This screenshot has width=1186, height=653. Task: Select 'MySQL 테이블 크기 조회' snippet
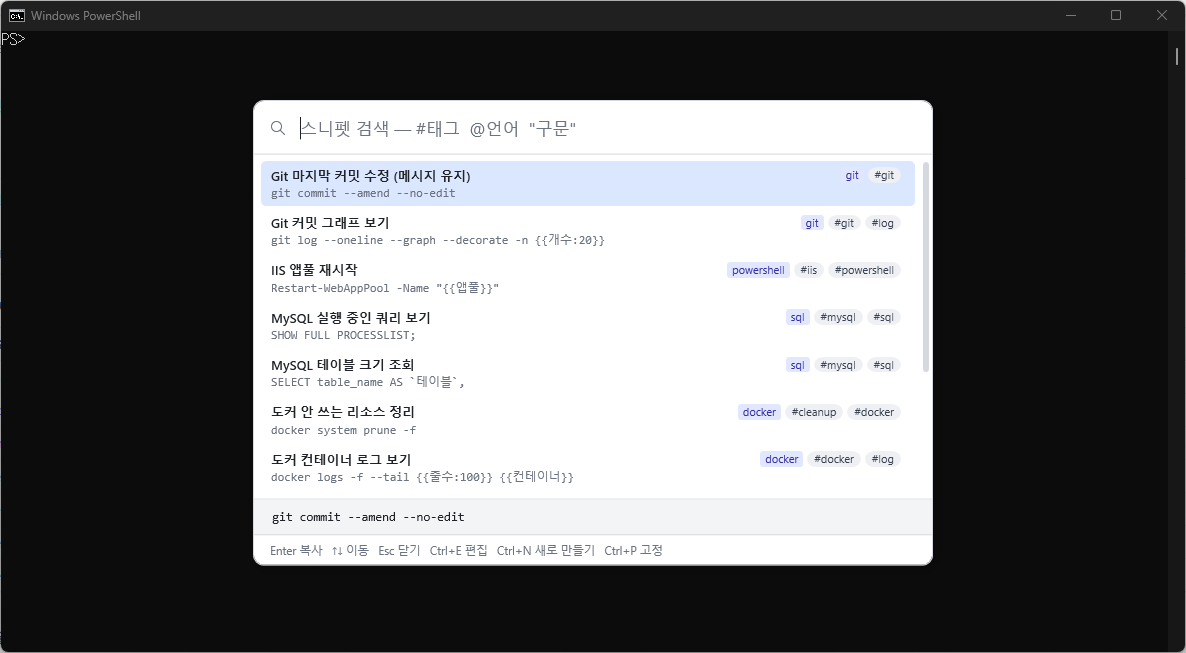(x=588, y=372)
